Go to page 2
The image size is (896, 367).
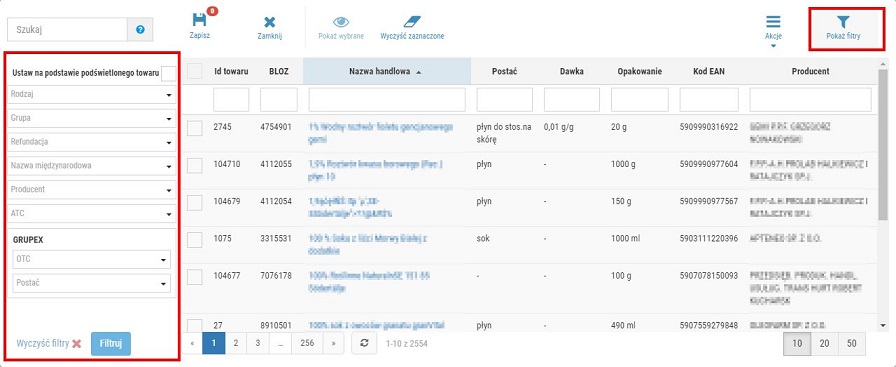tap(235, 344)
